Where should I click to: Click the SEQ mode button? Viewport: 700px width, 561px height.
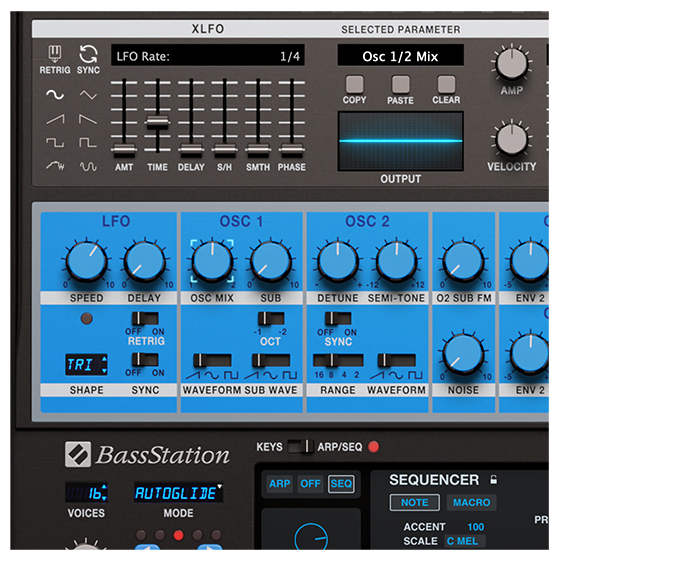(x=341, y=484)
